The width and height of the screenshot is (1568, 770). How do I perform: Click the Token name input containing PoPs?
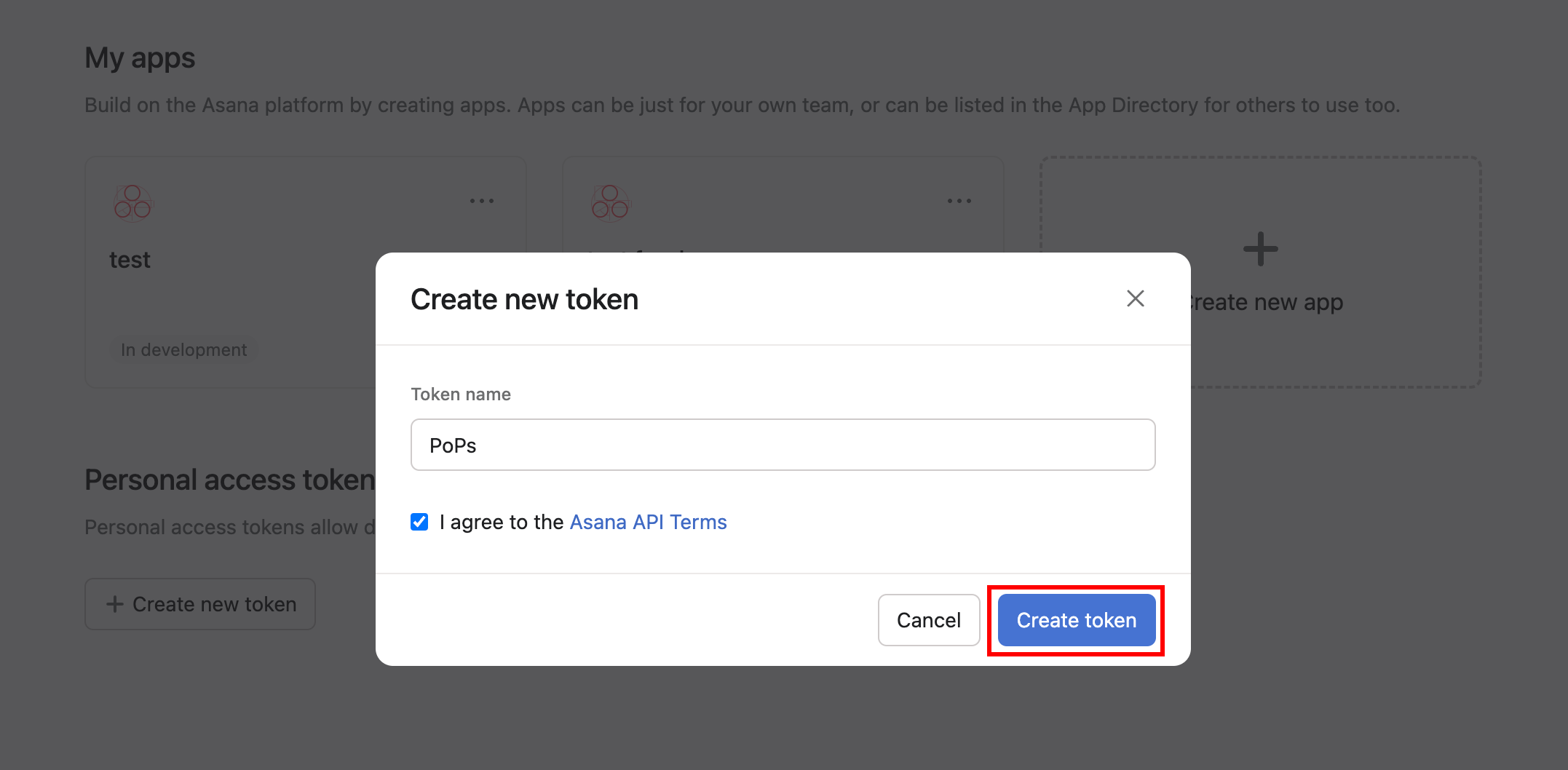(782, 444)
